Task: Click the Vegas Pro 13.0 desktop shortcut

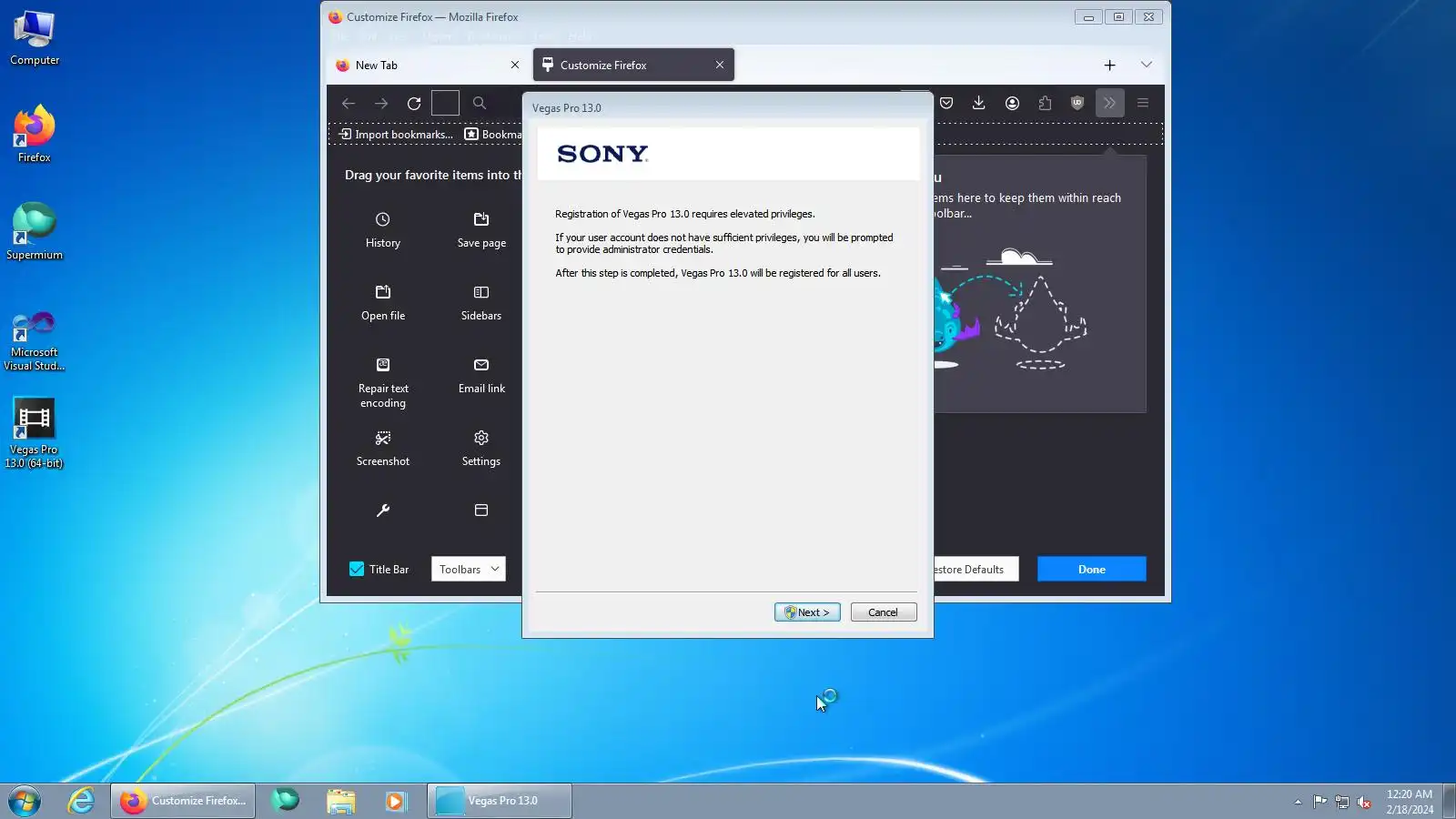Action: tap(35, 433)
